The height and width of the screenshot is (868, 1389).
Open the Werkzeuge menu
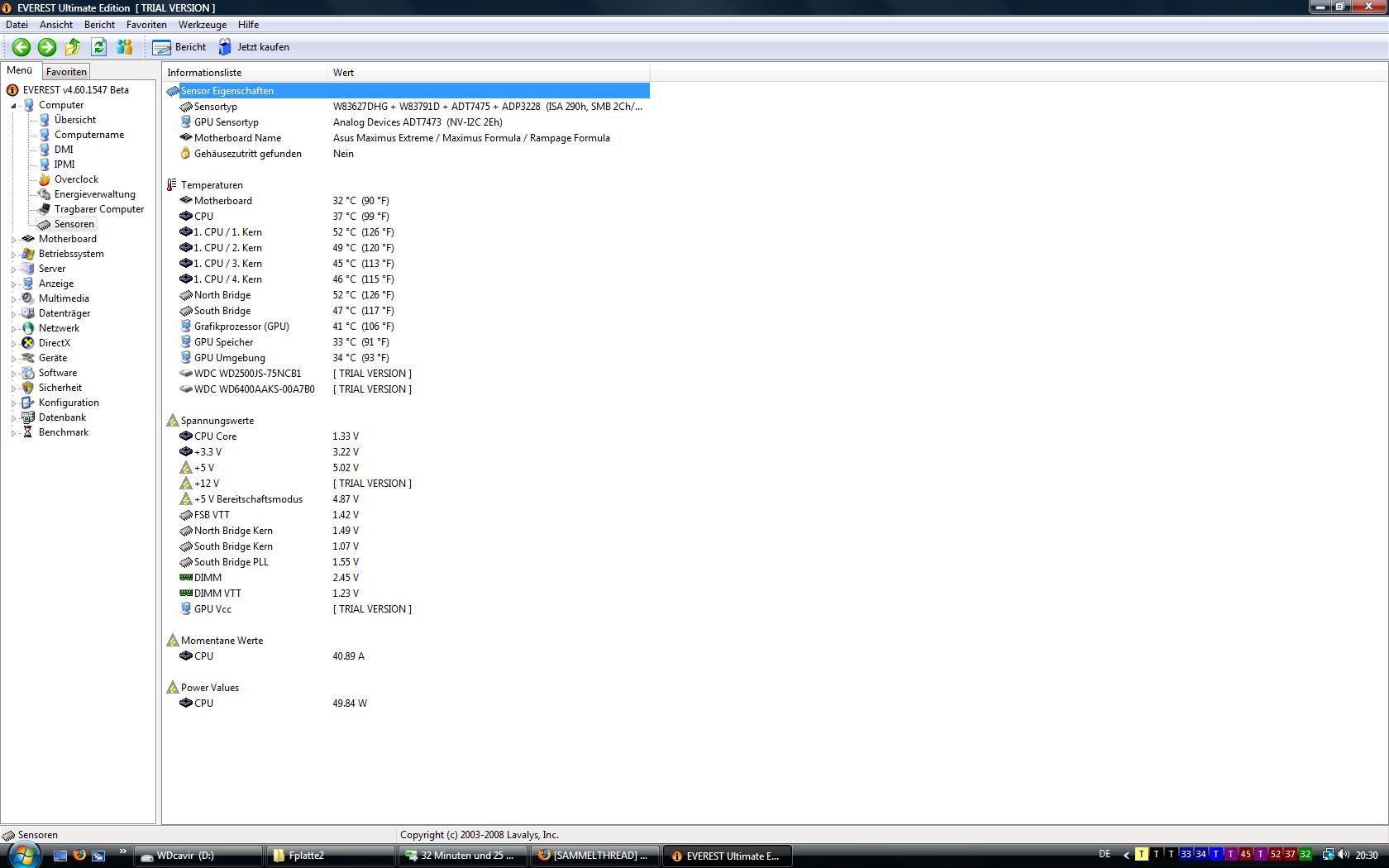pyautogui.click(x=203, y=25)
